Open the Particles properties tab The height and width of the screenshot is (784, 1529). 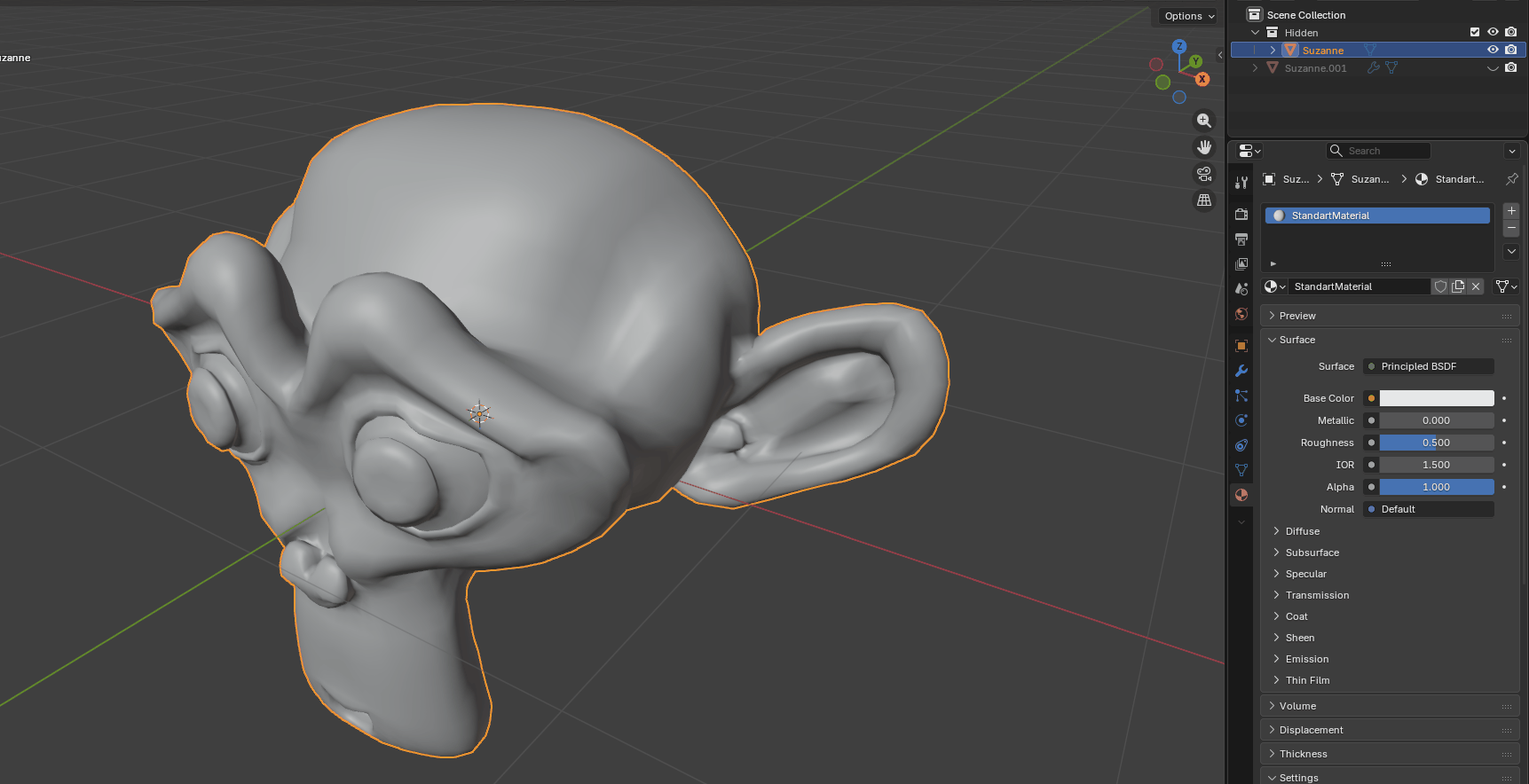pyautogui.click(x=1241, y=396)
